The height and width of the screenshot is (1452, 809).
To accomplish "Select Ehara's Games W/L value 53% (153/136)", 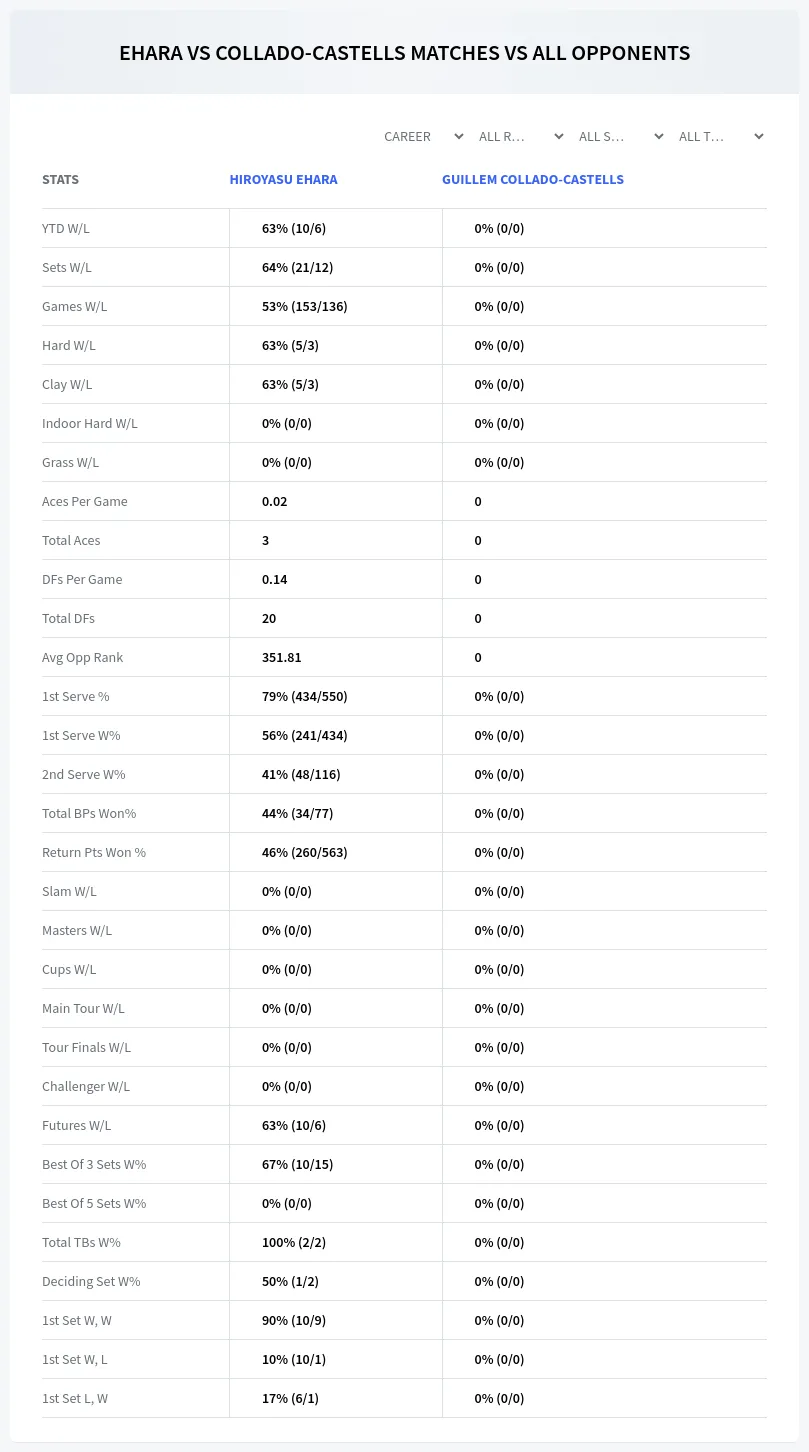I will [x=305, y=306].
